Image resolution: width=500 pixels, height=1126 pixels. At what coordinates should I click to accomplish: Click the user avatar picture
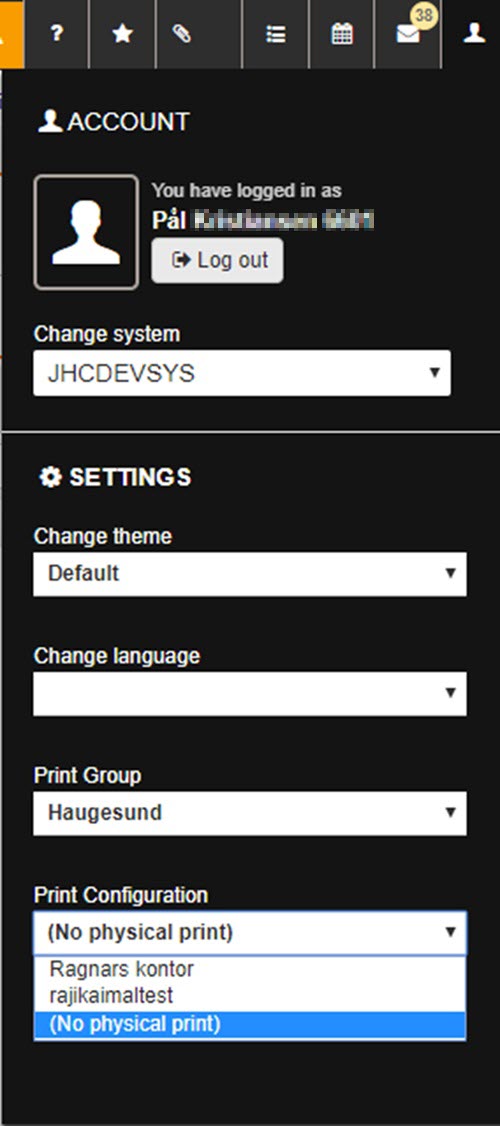pos(86,232)
